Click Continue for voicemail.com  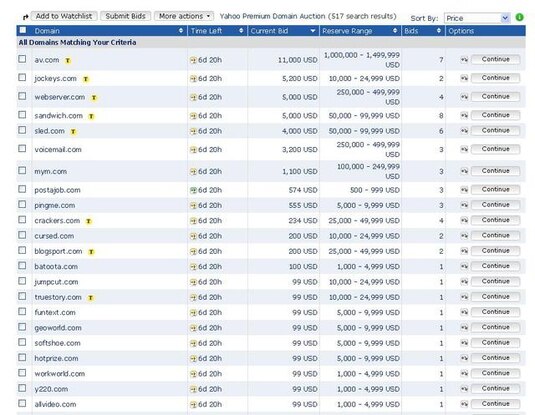[495, 149]
